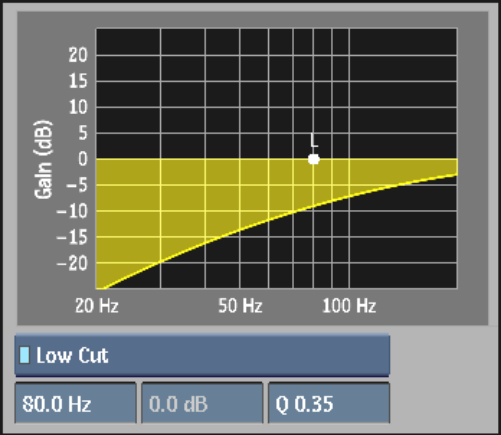This screenshot has width=501, height=435.
Task: Click the white L filter handle
Action: (314, 159)
